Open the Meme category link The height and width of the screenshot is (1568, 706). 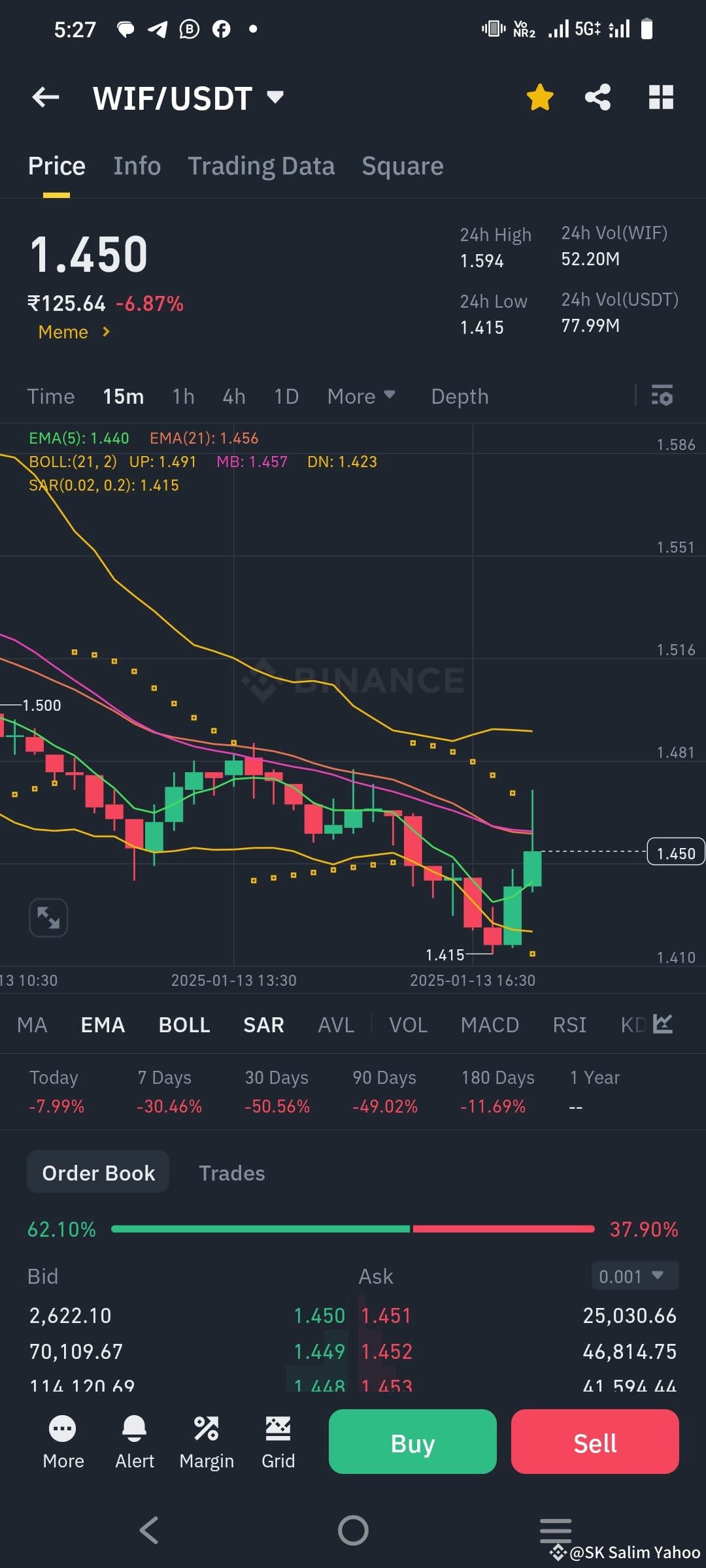pyautogui.click(x=74, y=332)
